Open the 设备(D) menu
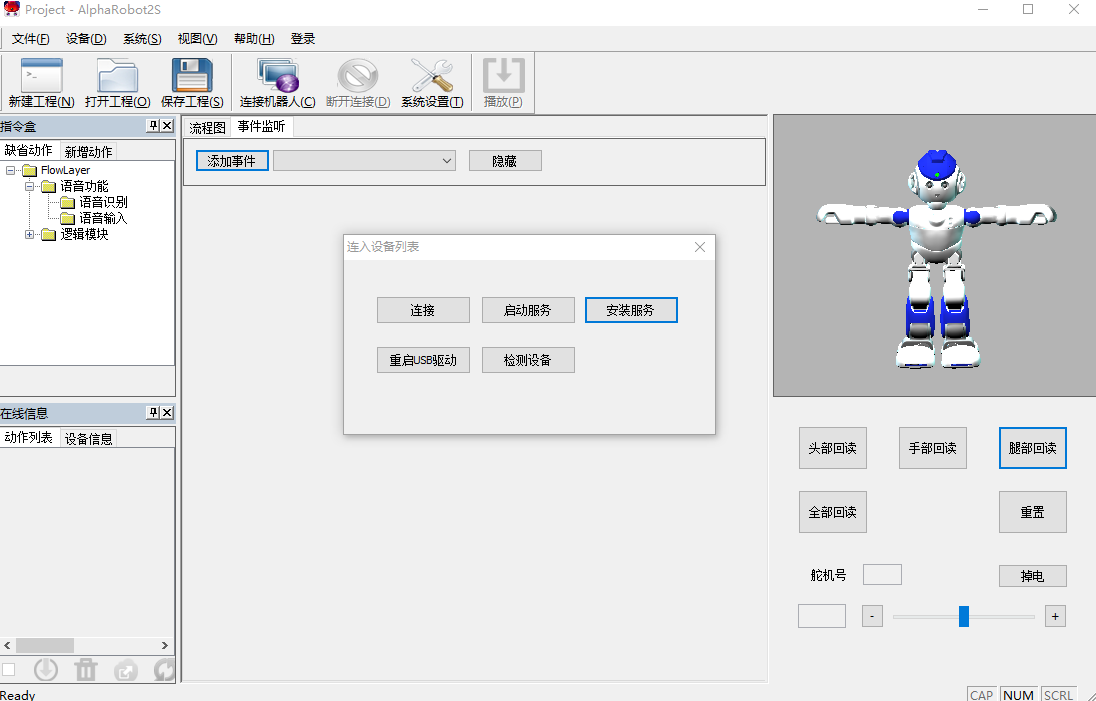Image resolution: width=1096 pixels, height=701 pixels. tap(86, 38)
